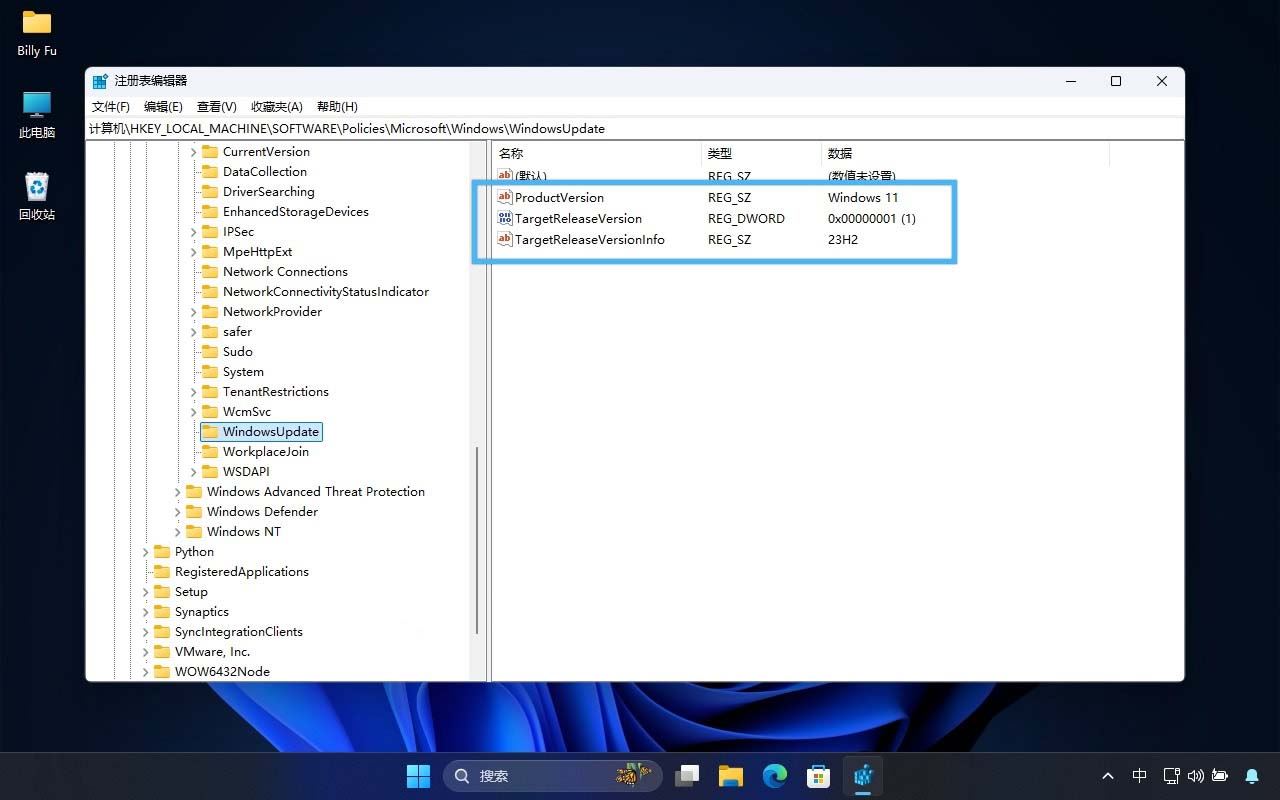Select the ProductVersion value name
The width and height of the screenshot is (1280, 800).
click(559, 197)
